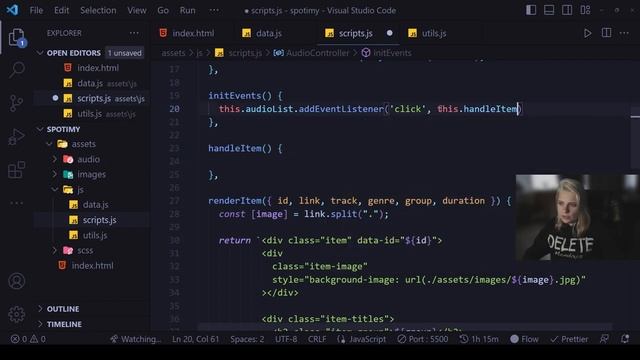The width and height of the screenshot is (640, 360).
Task: Open the Selection menu
Action: pyautogui.click(x=98, y=10)
